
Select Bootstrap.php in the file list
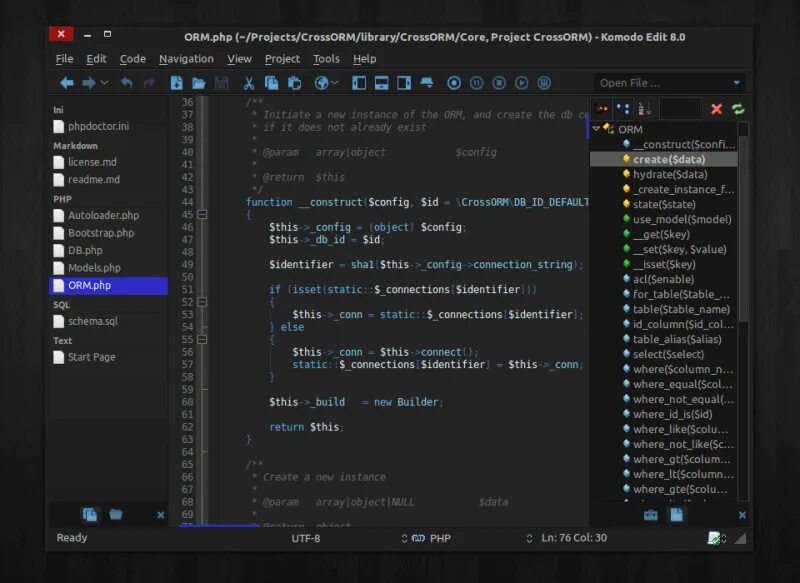click(108, 233)
